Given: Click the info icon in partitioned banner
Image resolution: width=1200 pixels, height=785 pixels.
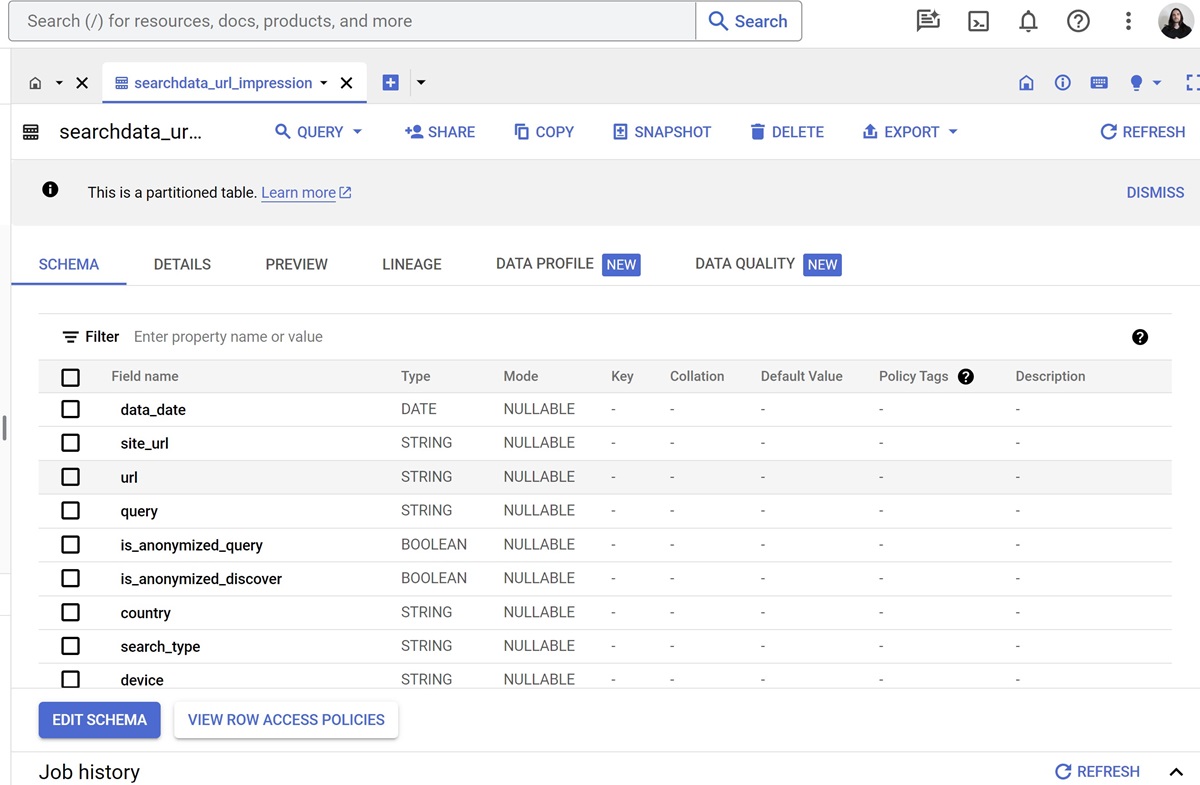Looking at the screenshot, I should pos(50,189).
